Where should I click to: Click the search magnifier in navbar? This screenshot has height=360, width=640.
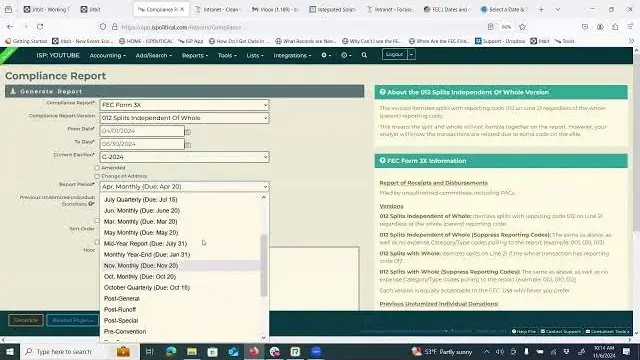(x=364, y=55)
